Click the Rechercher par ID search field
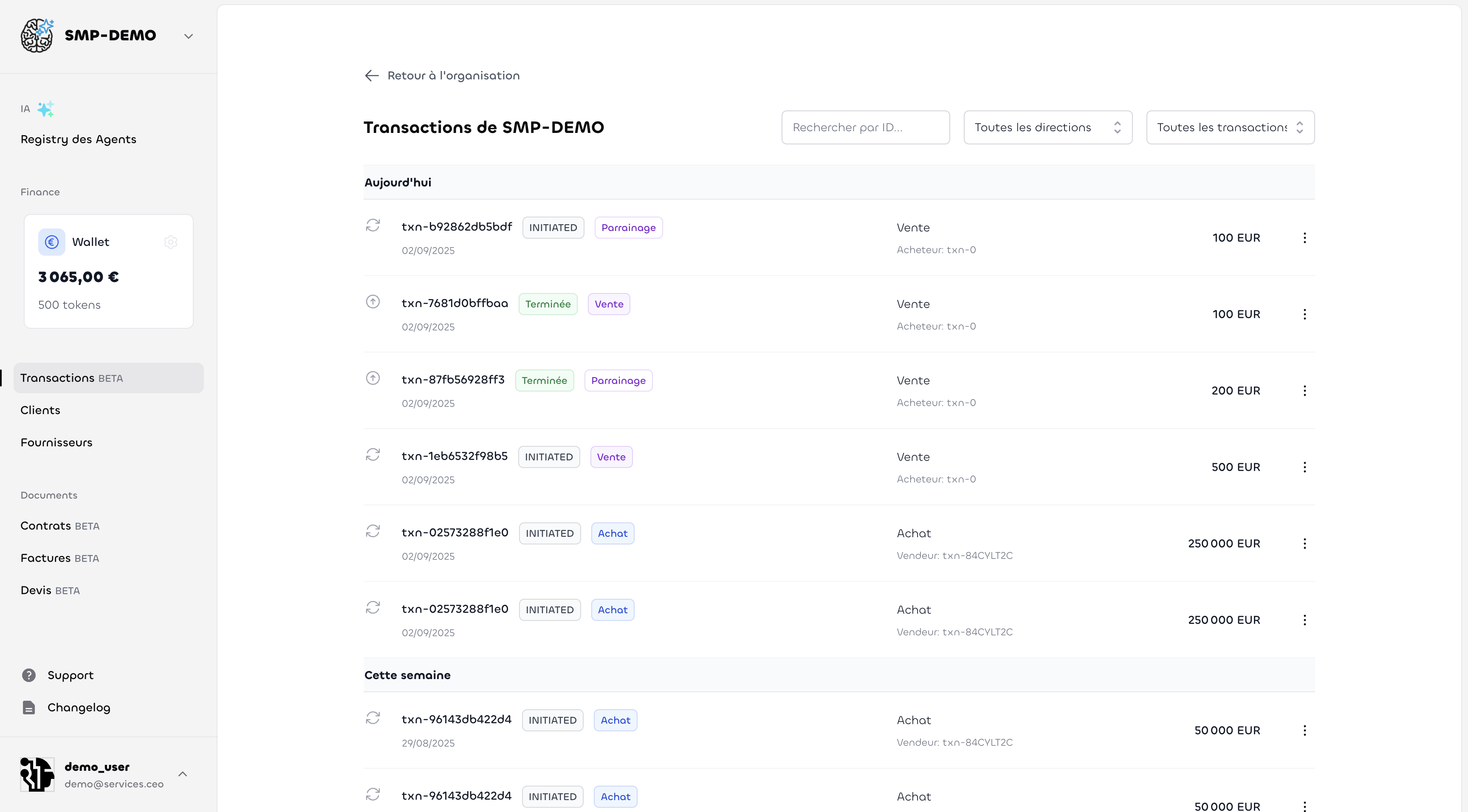Viewport: 1468px width, 812px height. [865, 127]
